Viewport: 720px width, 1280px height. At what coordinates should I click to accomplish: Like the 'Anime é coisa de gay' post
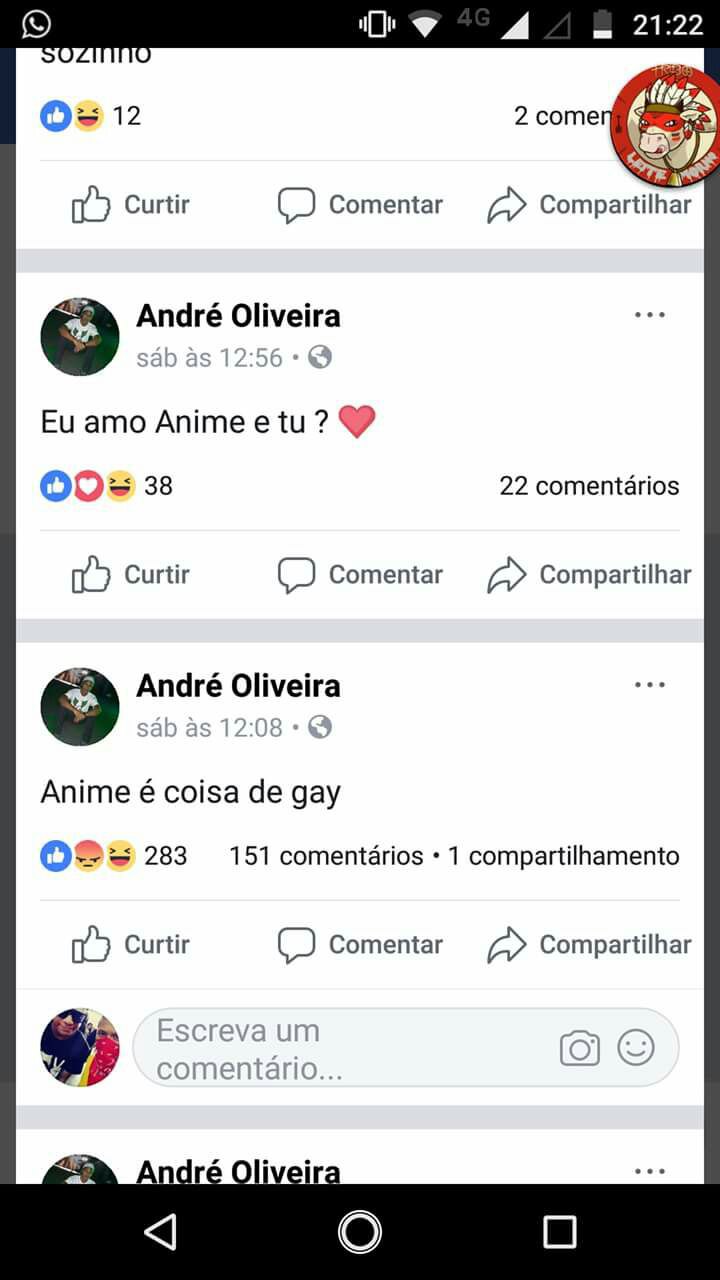[x=130, y=945]
